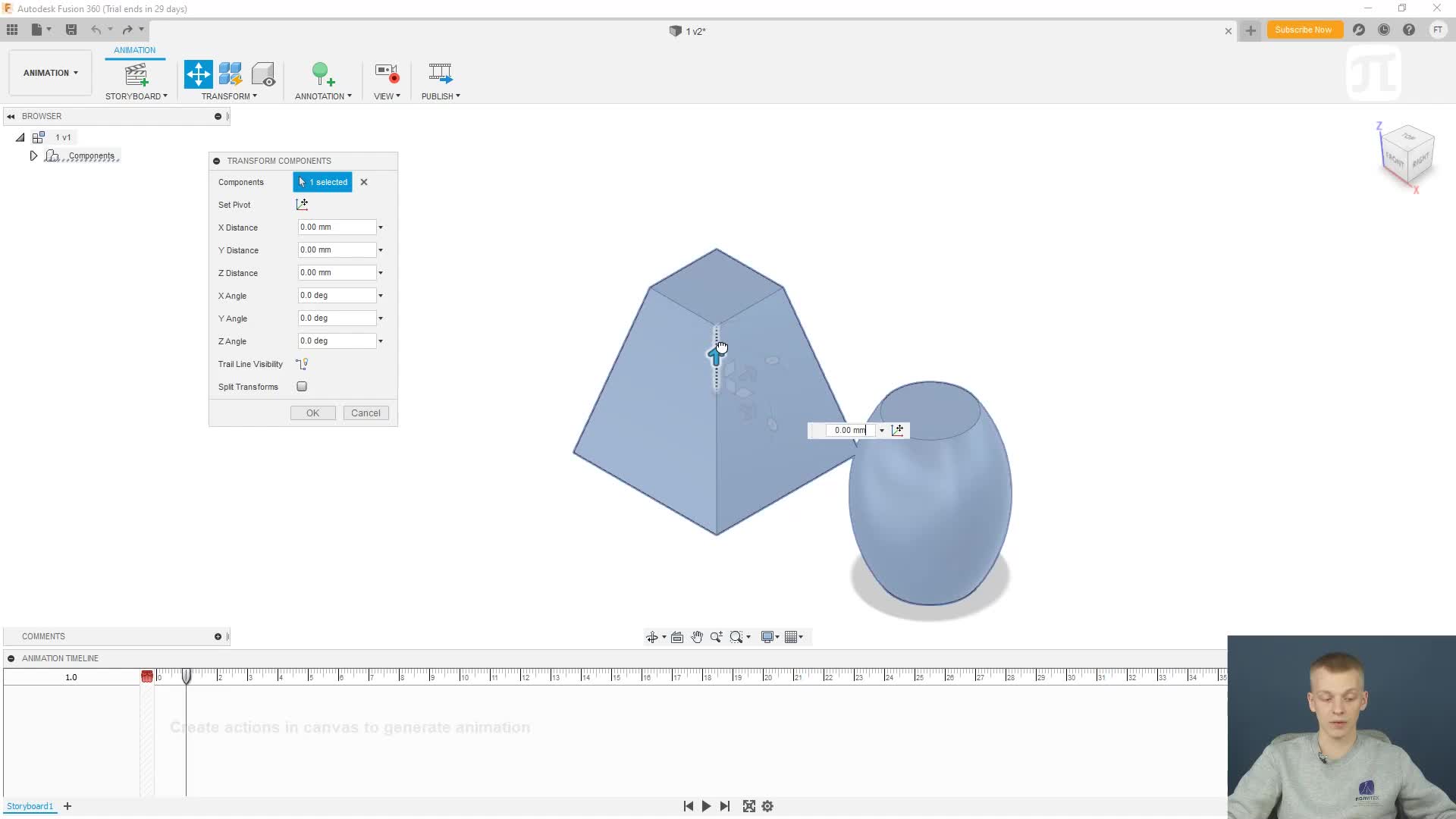Click the Subscribe Now button

pos(1304,30)
